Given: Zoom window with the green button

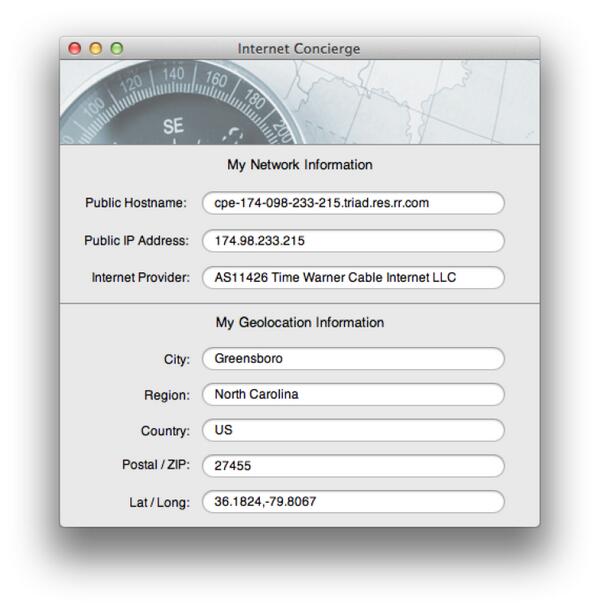Looking at the screenshot, I should (x=117, y=49).
